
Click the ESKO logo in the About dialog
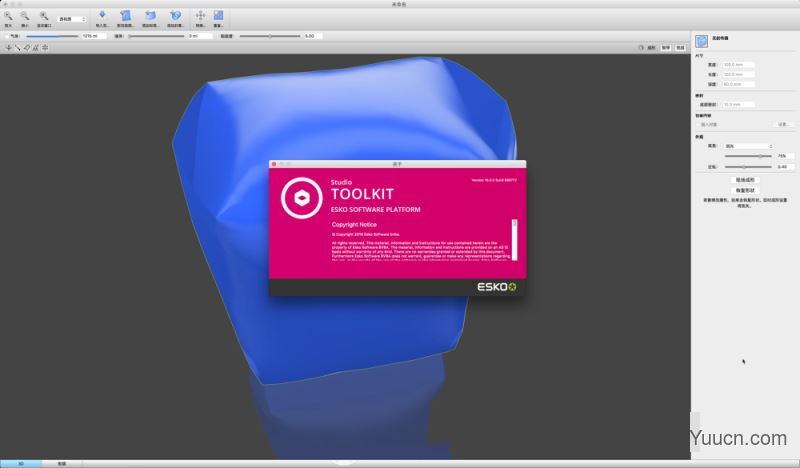496,287
